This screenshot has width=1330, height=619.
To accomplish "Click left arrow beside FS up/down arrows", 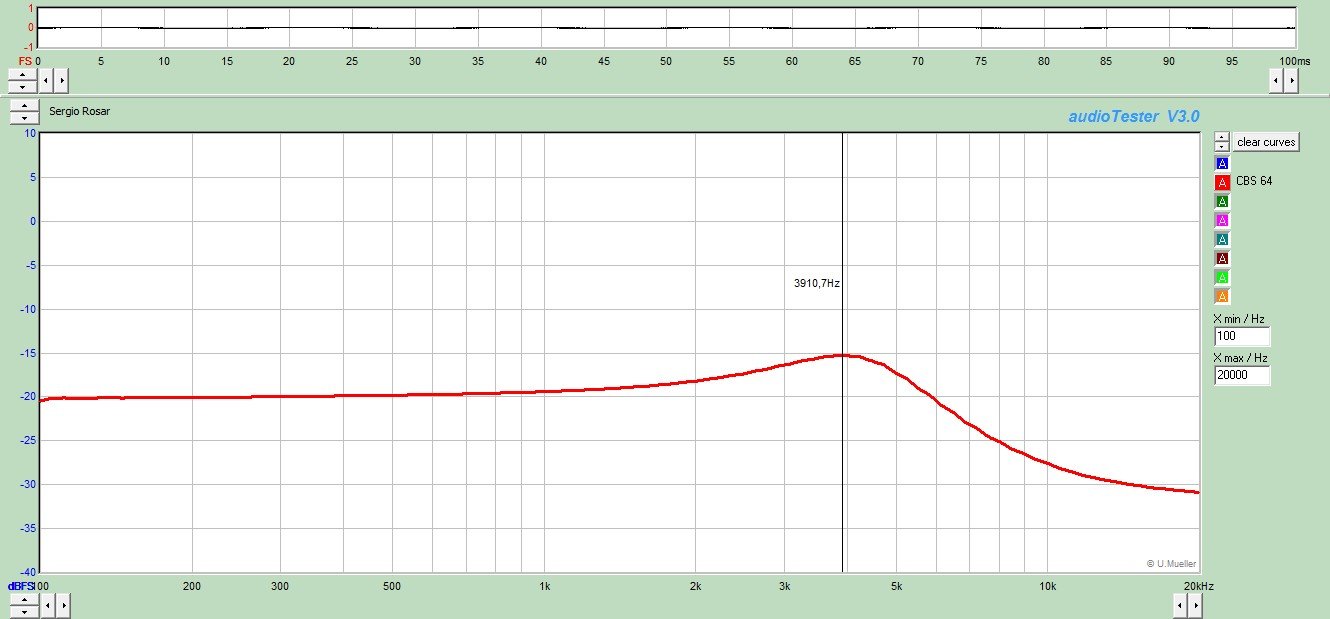I will (45, 80).
